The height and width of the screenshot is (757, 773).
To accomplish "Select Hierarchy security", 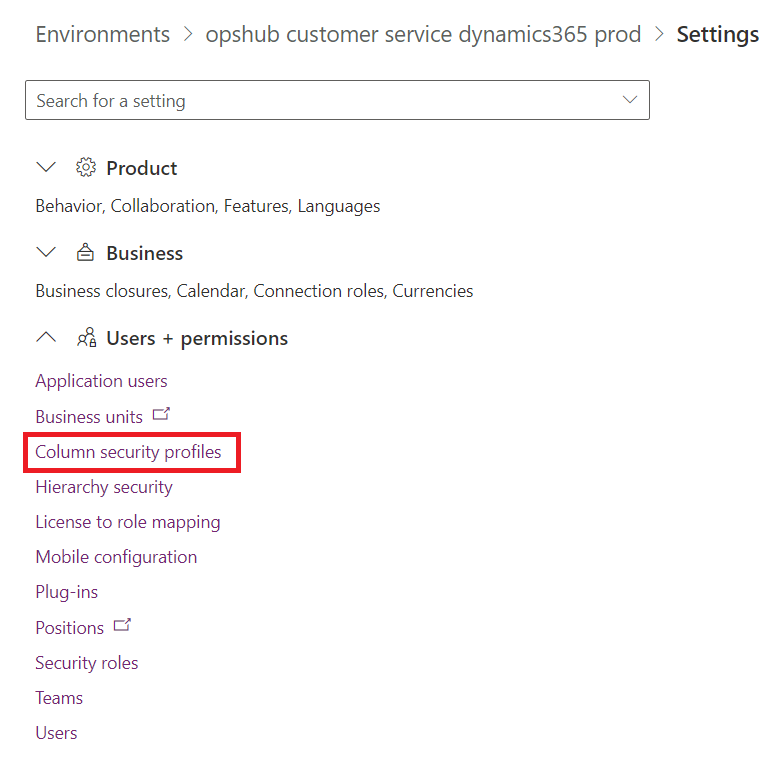I will pyautogui.click(x=104, y=487).
